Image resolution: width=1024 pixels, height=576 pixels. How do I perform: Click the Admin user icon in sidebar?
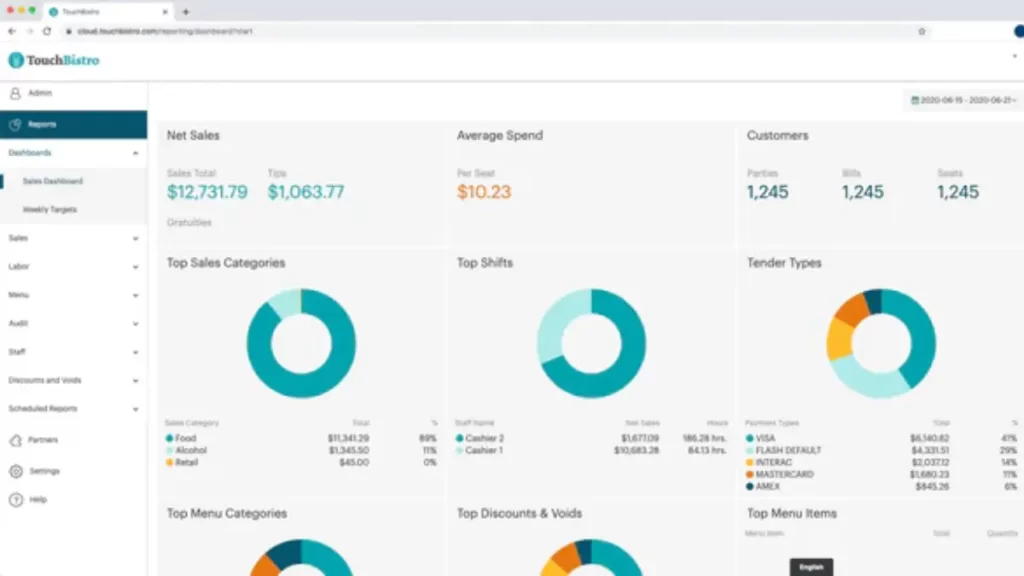[15, 93]
